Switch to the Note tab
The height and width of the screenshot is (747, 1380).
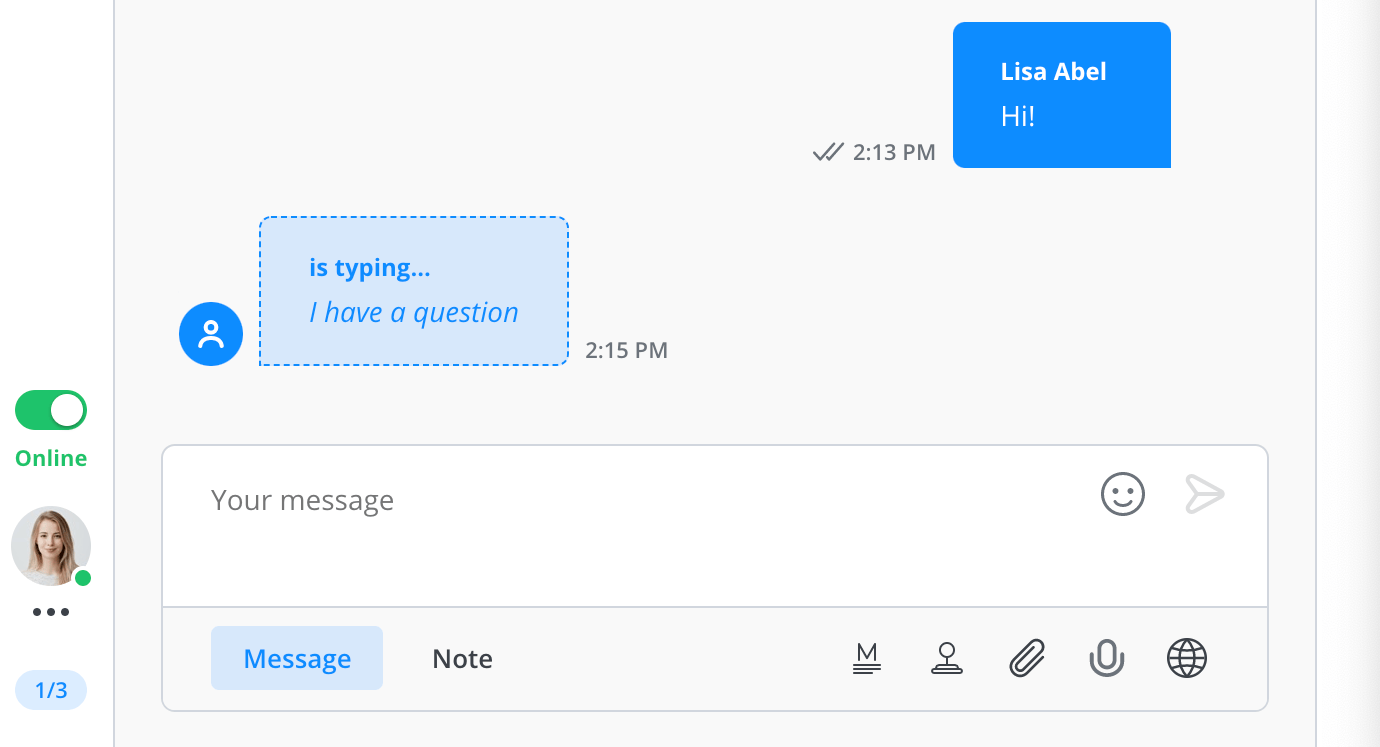tap(462, 658)
